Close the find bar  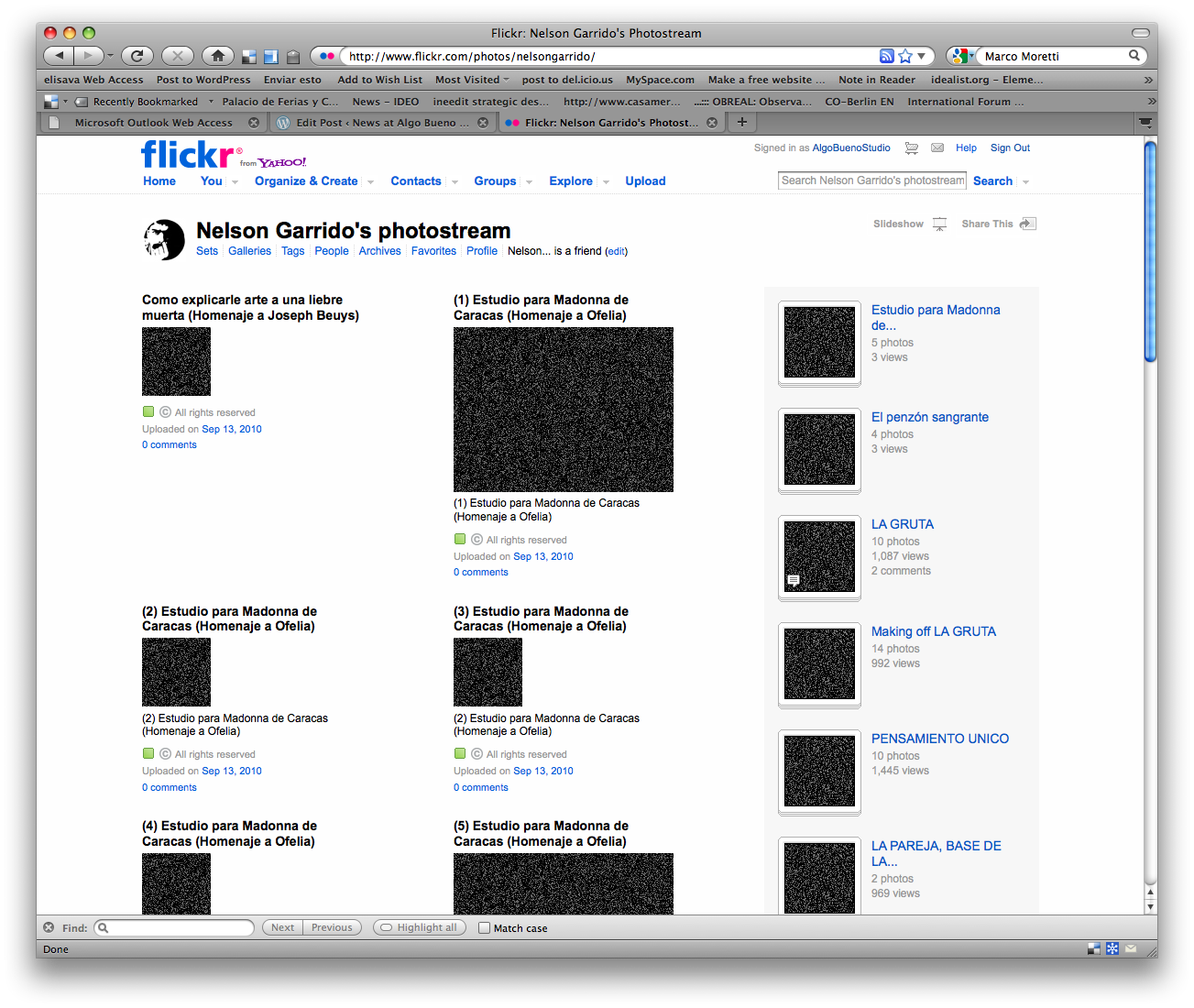click(x=49, y=927)
